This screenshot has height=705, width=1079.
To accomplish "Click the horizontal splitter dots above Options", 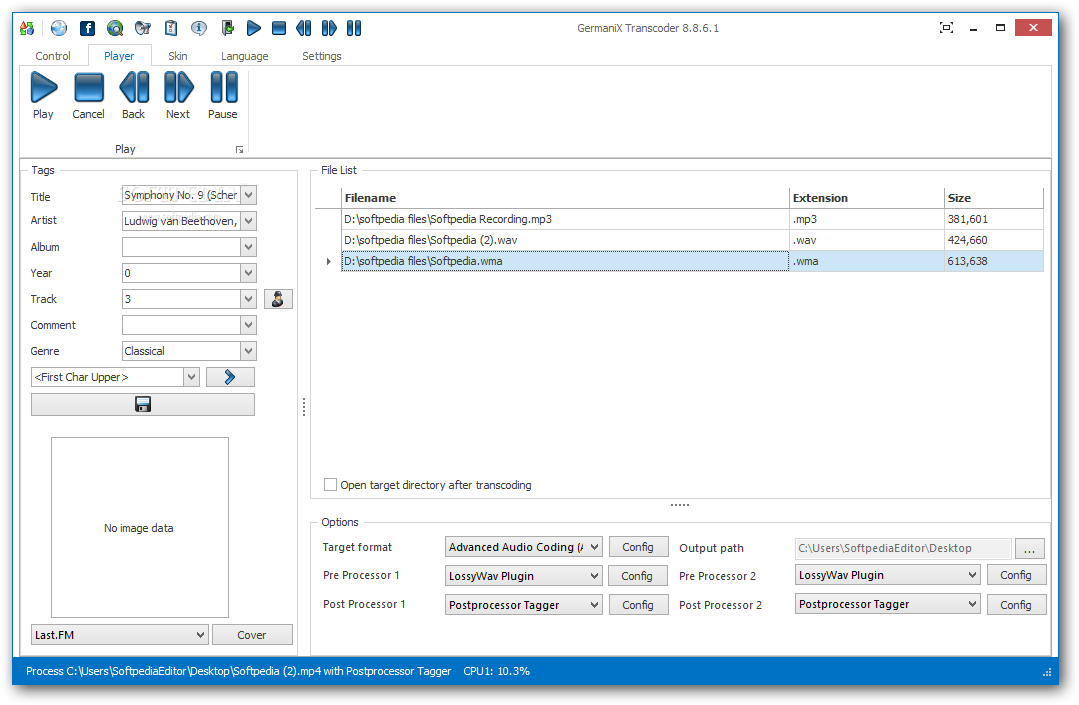I will (680, 505).
